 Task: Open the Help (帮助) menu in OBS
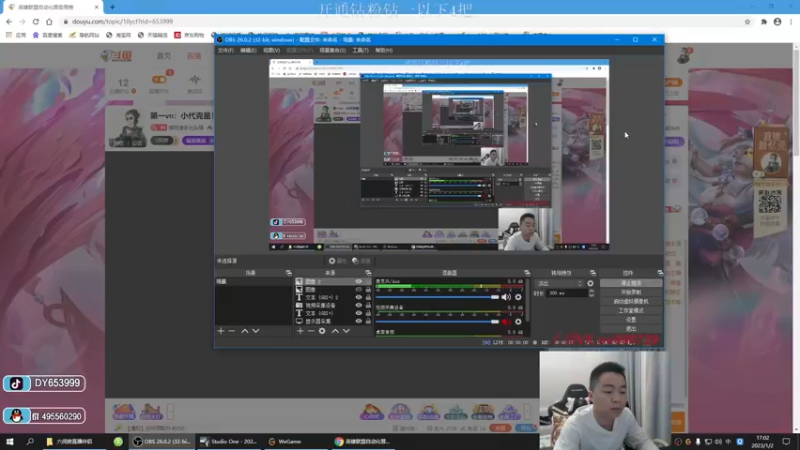pyautogui.click(x=384, y=51)
